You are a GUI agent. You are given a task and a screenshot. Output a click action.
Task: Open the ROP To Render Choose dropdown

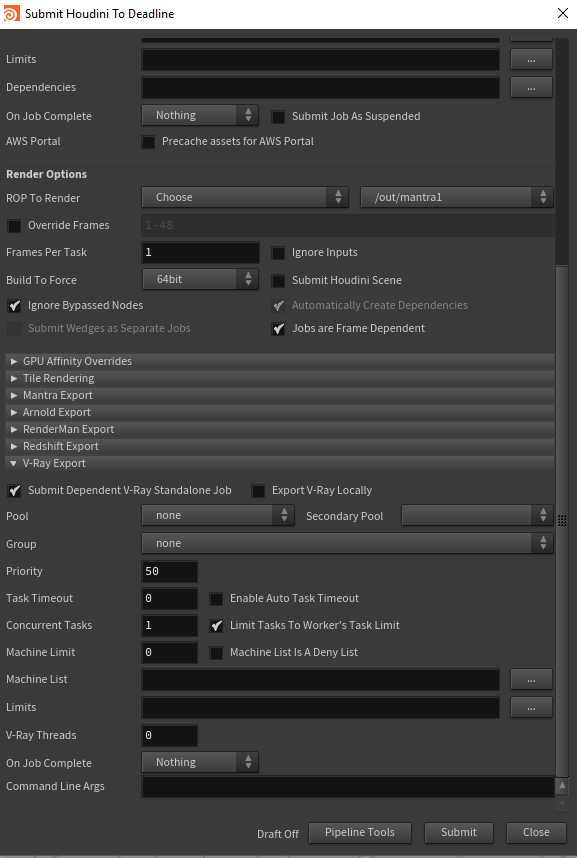[245, 198]
